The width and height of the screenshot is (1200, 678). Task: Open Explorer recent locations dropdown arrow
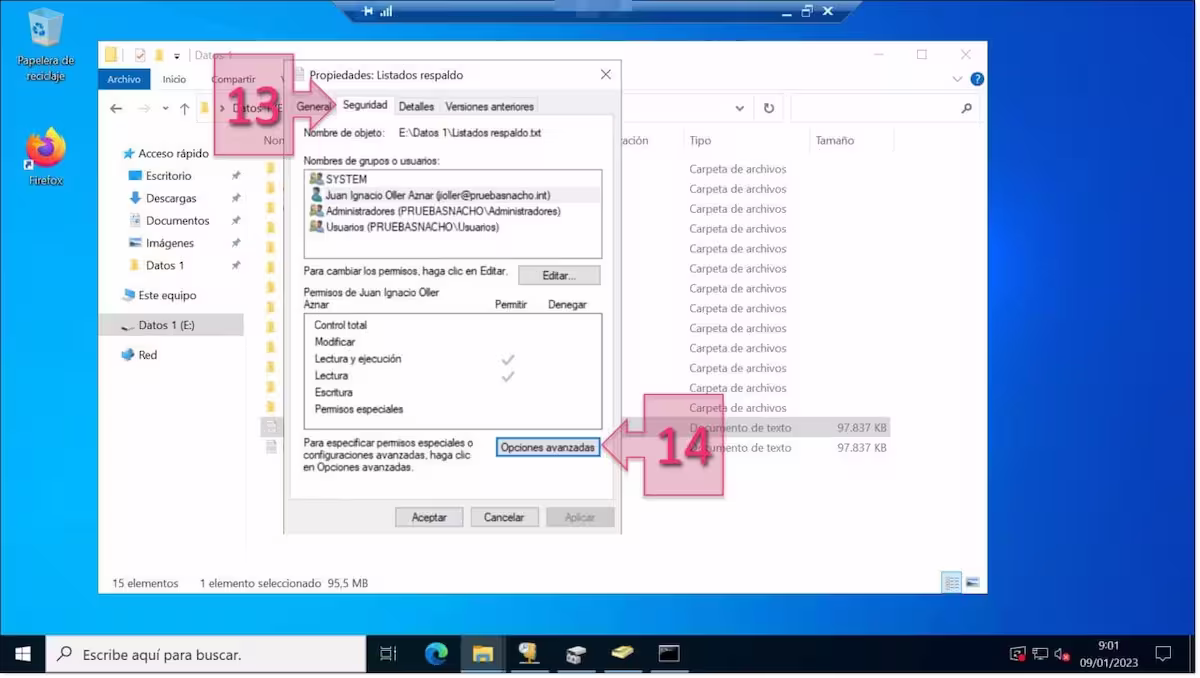click(166, 108)
